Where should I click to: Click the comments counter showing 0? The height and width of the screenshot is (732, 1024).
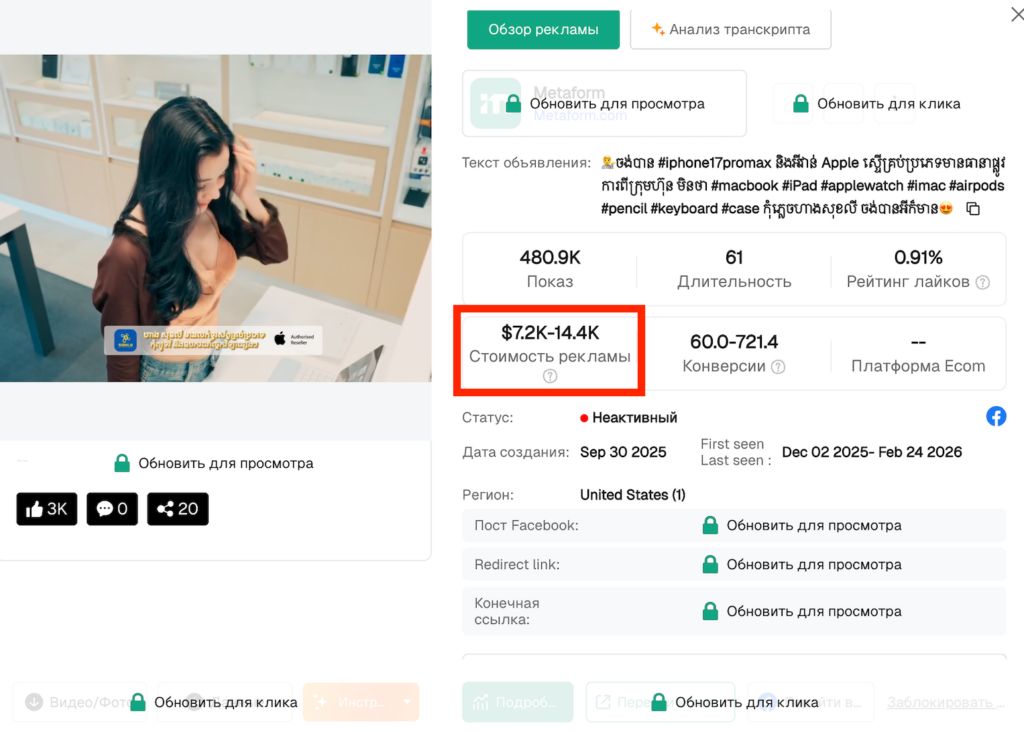(x=112, y=509)
